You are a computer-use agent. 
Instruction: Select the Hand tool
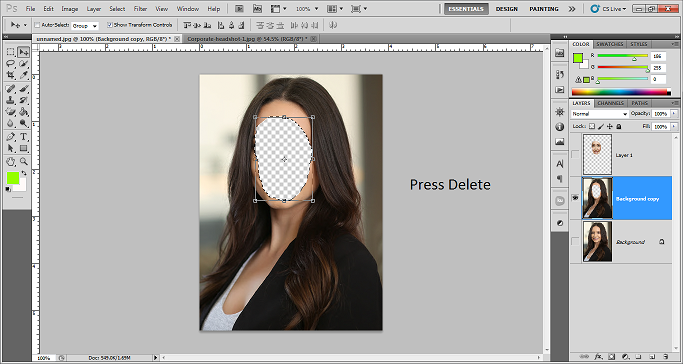tap(10, 162)
